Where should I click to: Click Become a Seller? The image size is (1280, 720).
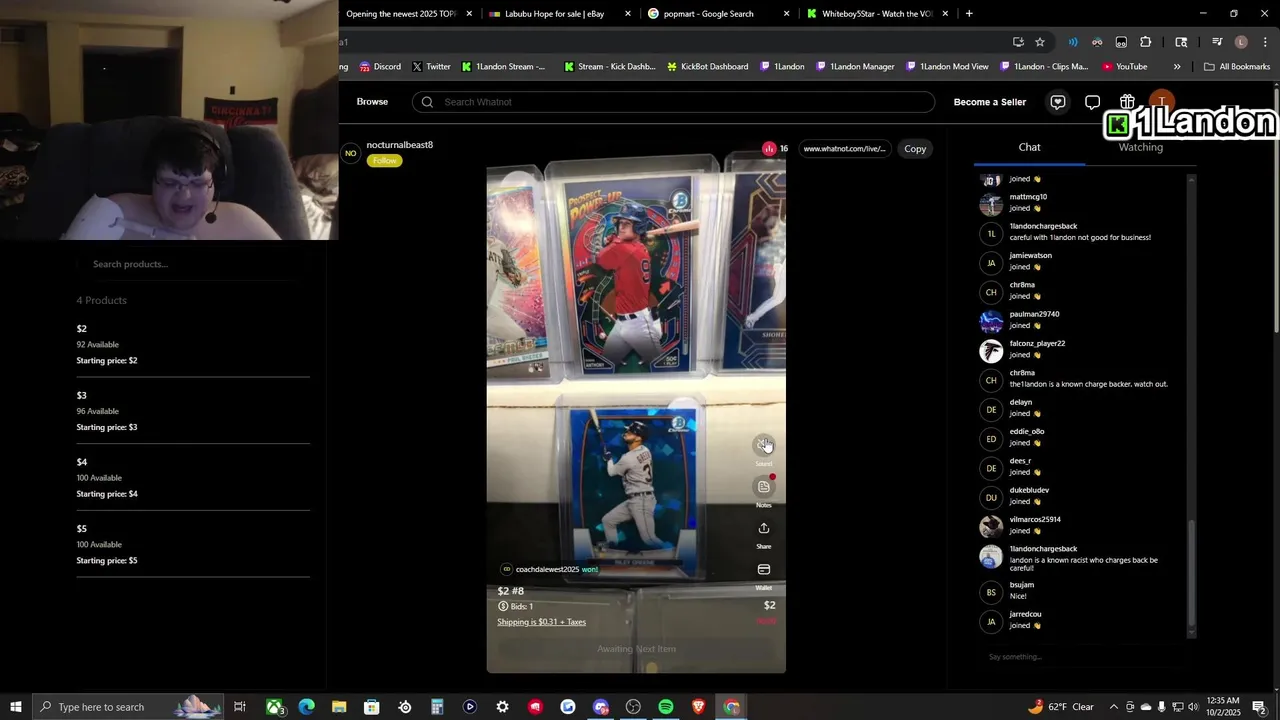click(990, 102)
